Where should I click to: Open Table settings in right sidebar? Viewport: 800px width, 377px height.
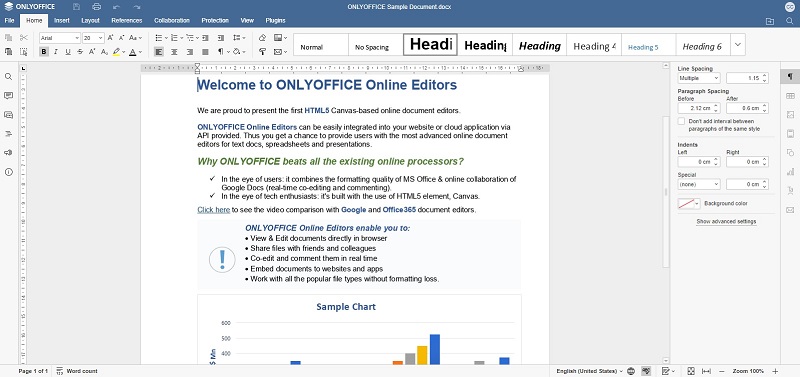point(790,96)
